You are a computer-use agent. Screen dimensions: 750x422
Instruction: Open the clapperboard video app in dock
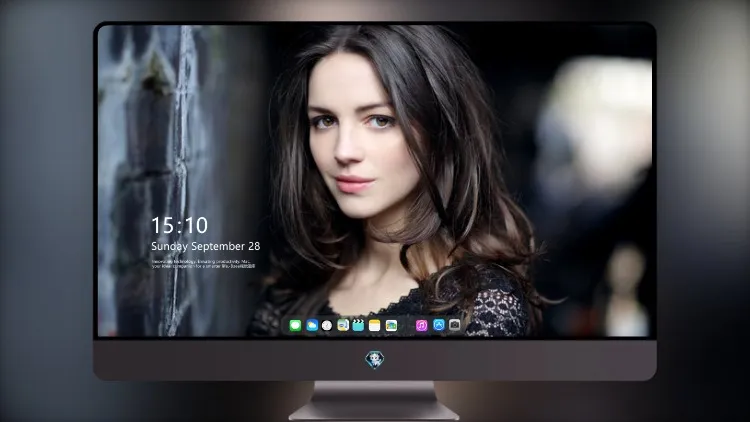click(x=358, y=326)
